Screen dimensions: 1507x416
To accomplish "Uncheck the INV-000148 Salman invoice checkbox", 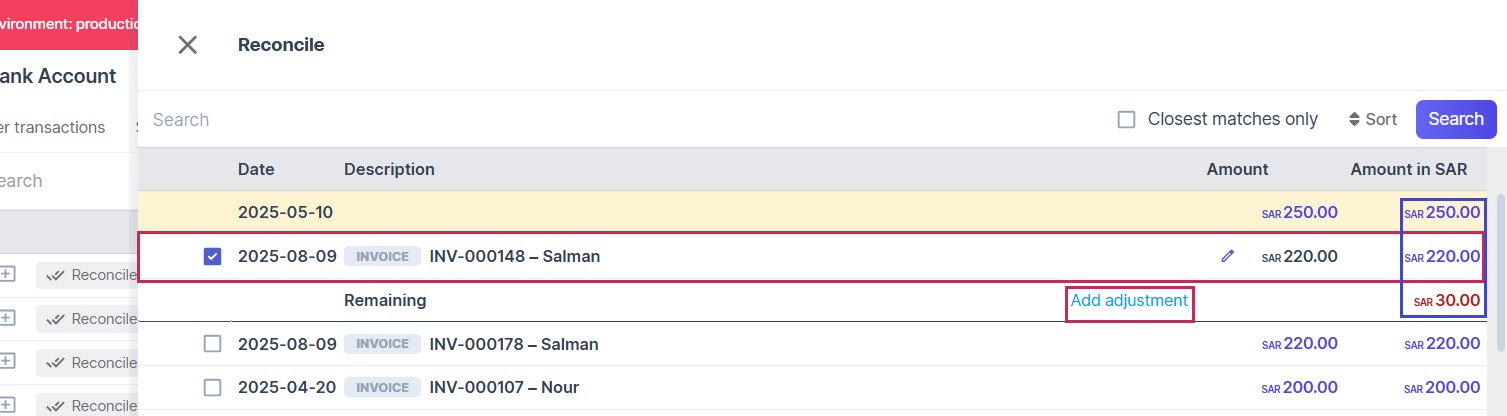I will (x=212, y=257).
